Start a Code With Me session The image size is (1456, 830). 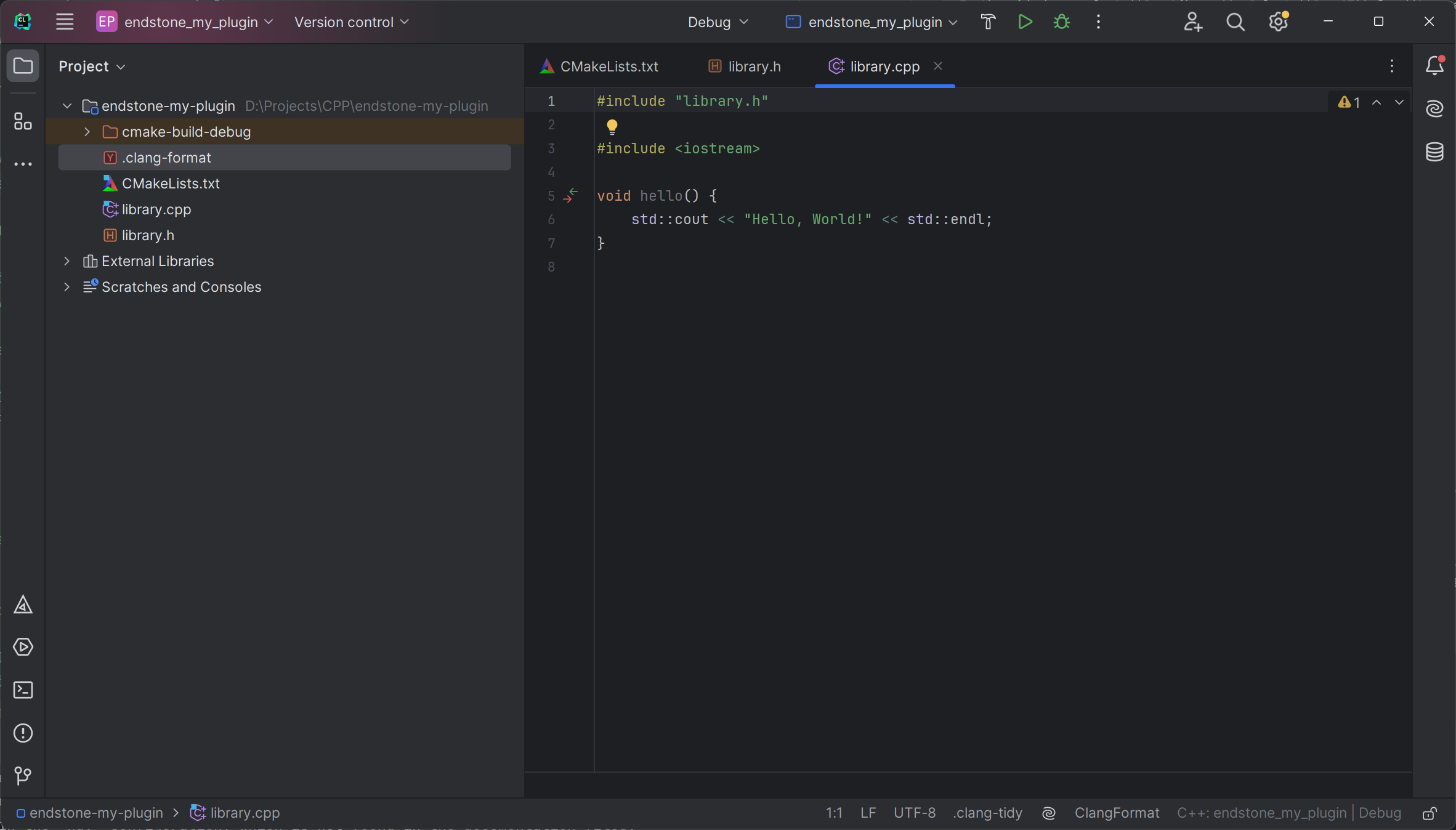coord(1193,22)
